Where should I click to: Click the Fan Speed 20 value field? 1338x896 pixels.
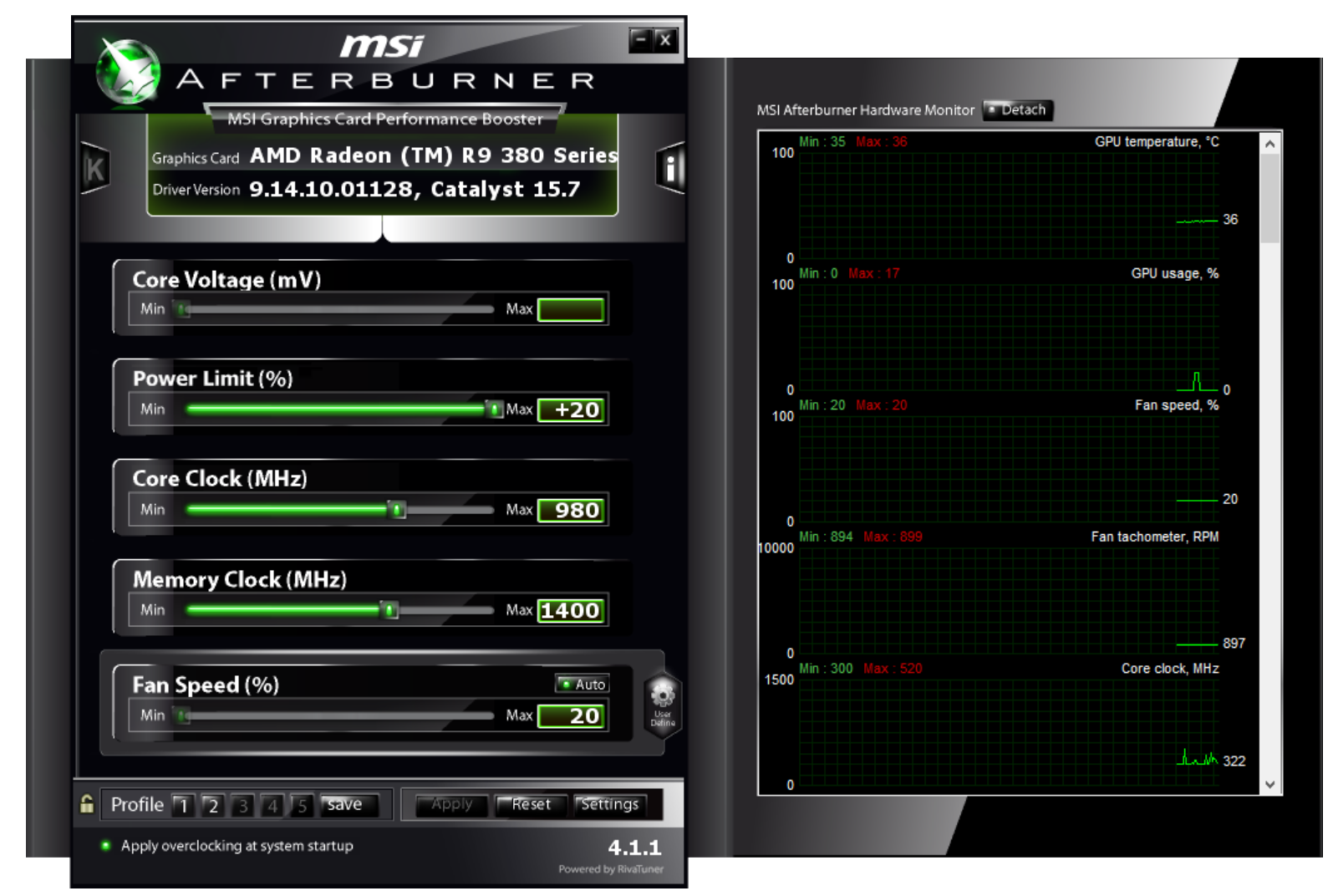click(x=571, y=715)
